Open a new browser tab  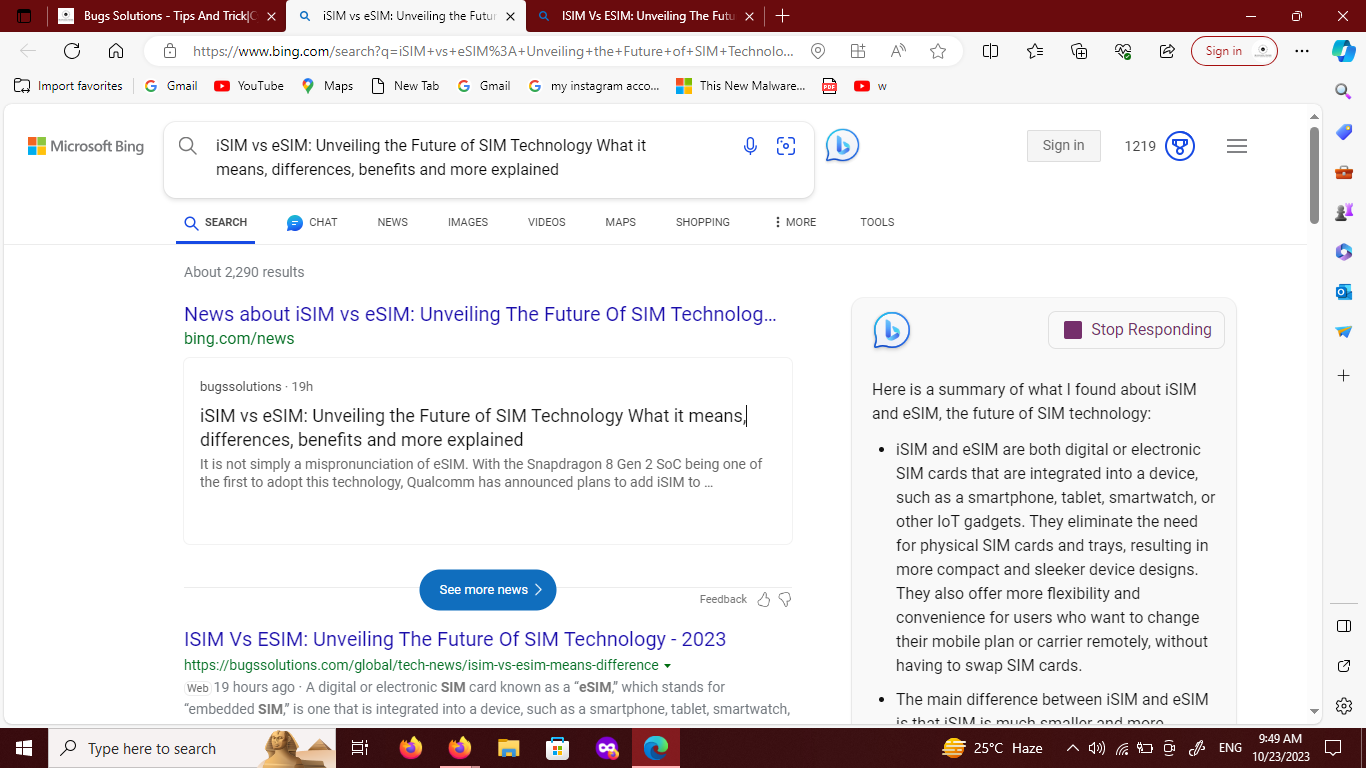pyautogui.click(x=782, y=16)
